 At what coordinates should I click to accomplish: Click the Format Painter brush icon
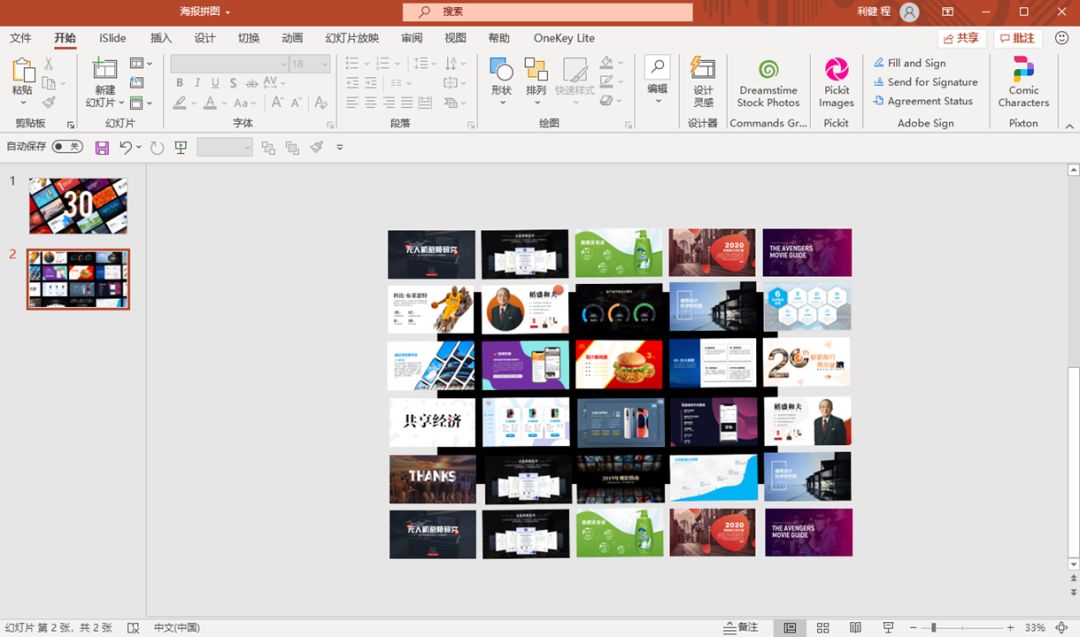pos(48,102)
